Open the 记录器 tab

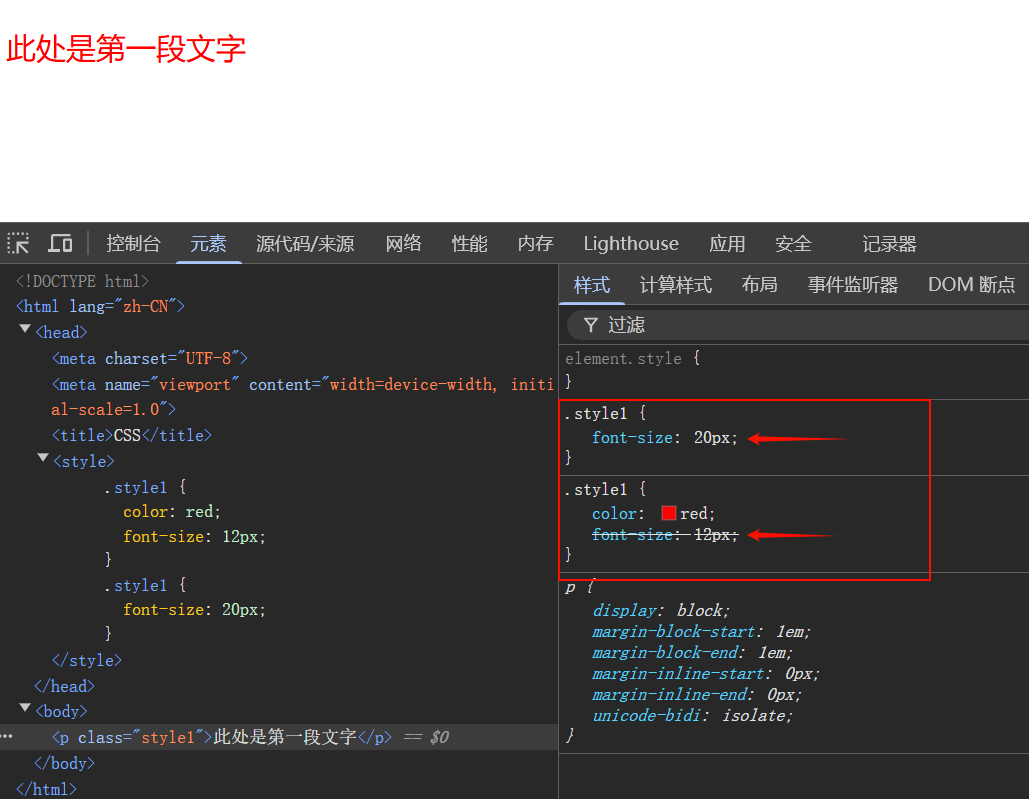coord(889,244)
